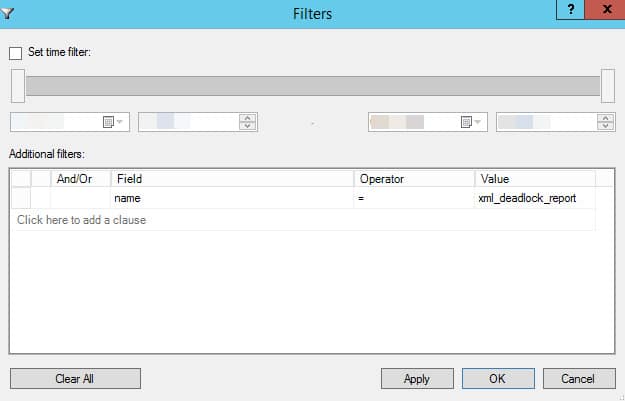Click the Value column header
The width and height of the screenshot is (625, 401).
coord(535,179)
